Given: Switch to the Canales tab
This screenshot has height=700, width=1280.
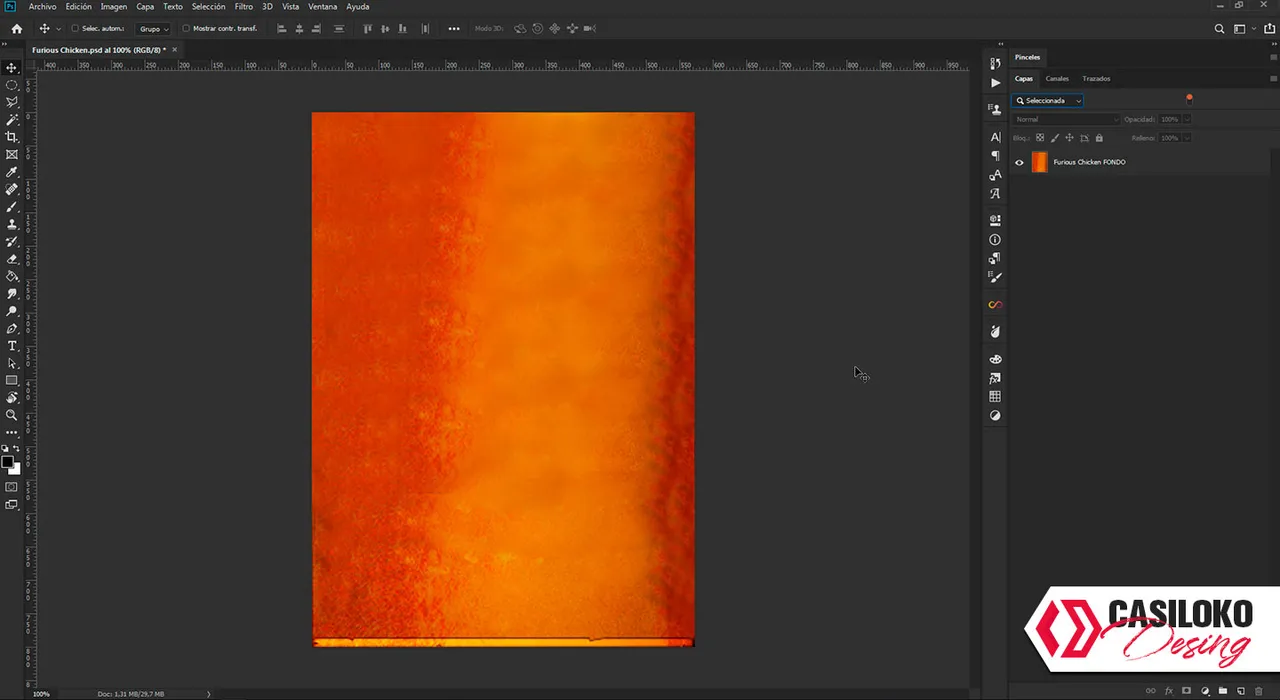Looking at the screenshot, I should [x=1057, y=79].
